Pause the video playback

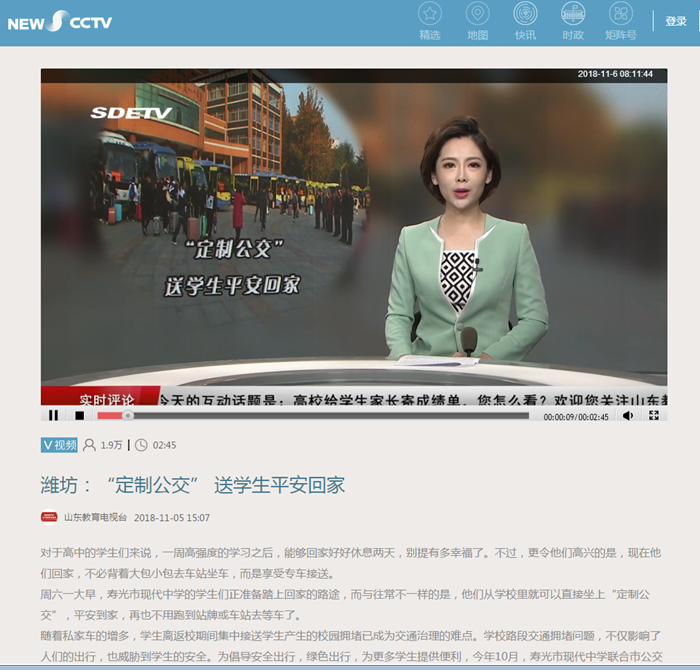pyautogui.click(x=53, y=415)
